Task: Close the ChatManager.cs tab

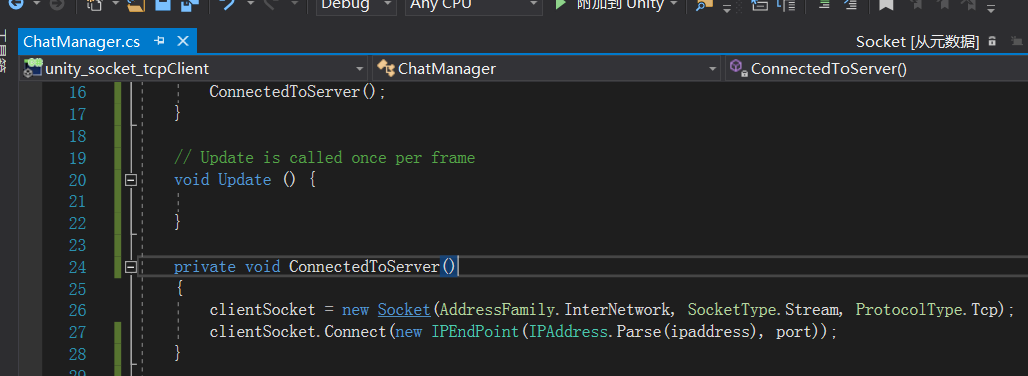Action: coord(183,41)
